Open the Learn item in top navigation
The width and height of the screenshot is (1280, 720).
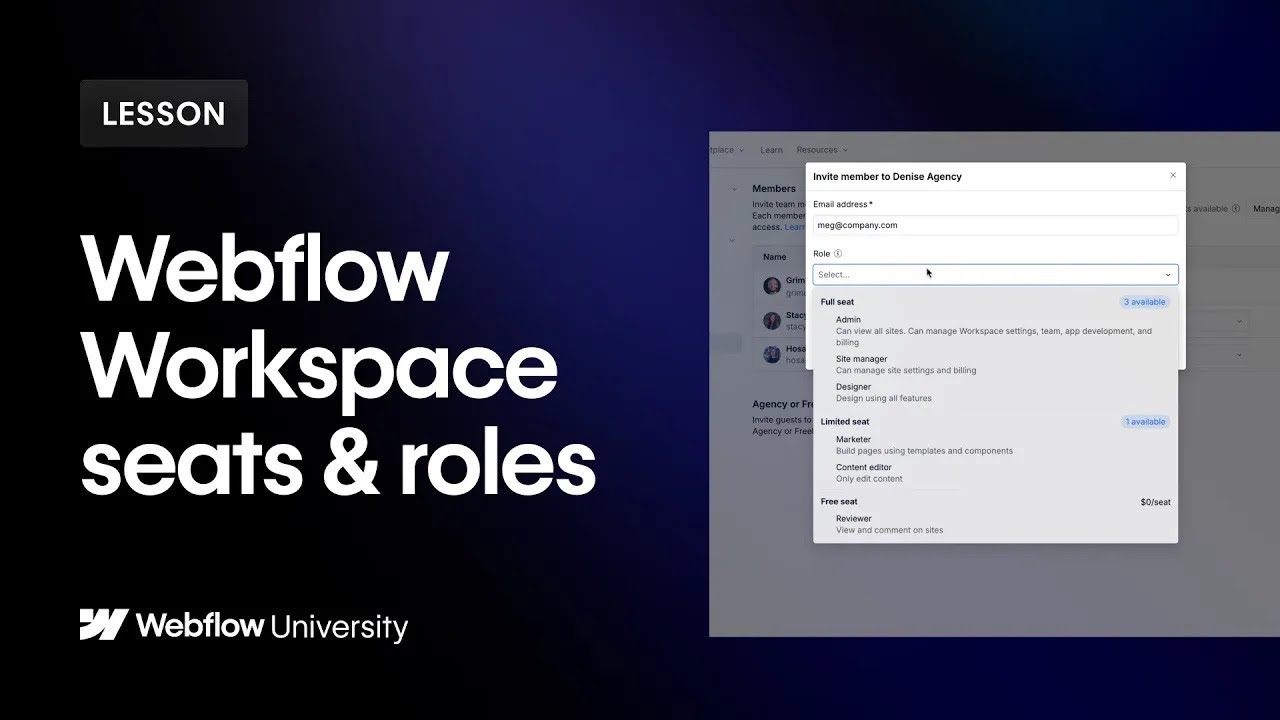[x=771, y=150]
